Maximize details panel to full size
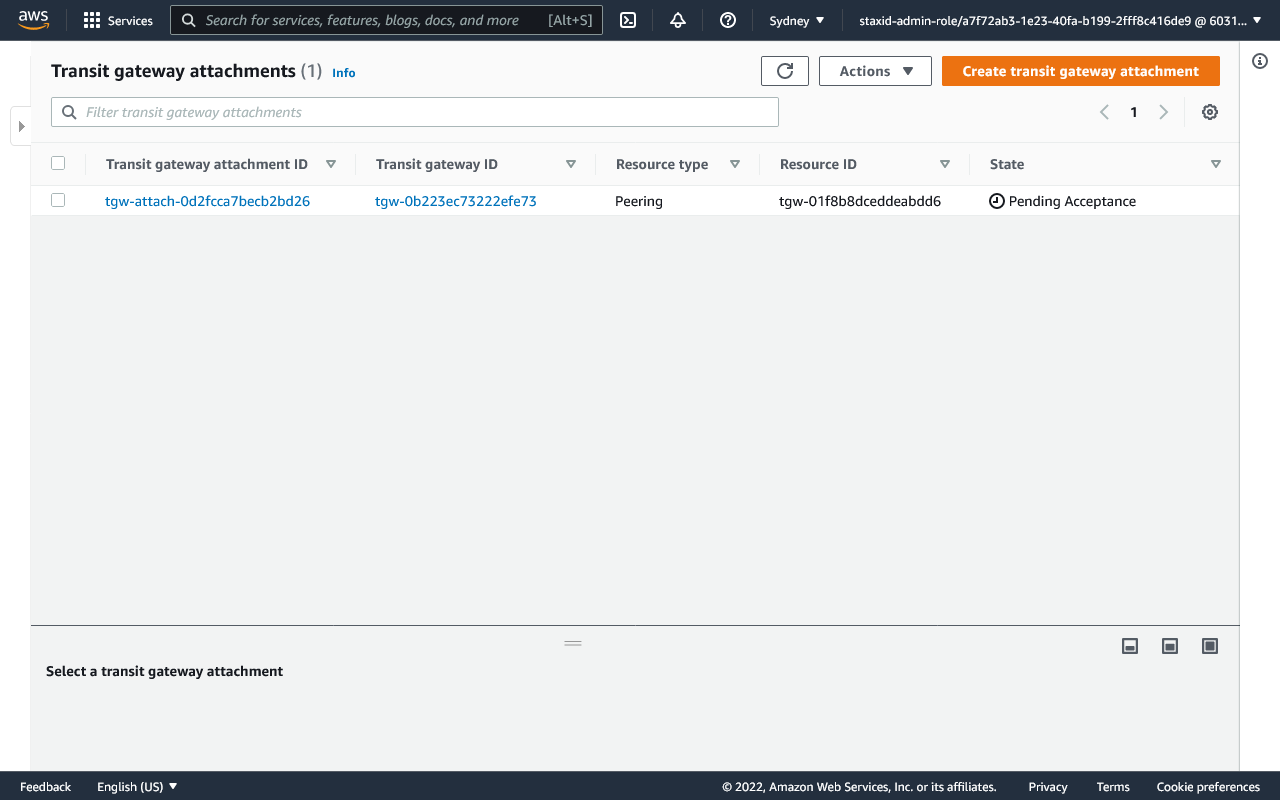Image resolution: width=1280 pixels, height=800 pixels. click(x=1210, y=646)
